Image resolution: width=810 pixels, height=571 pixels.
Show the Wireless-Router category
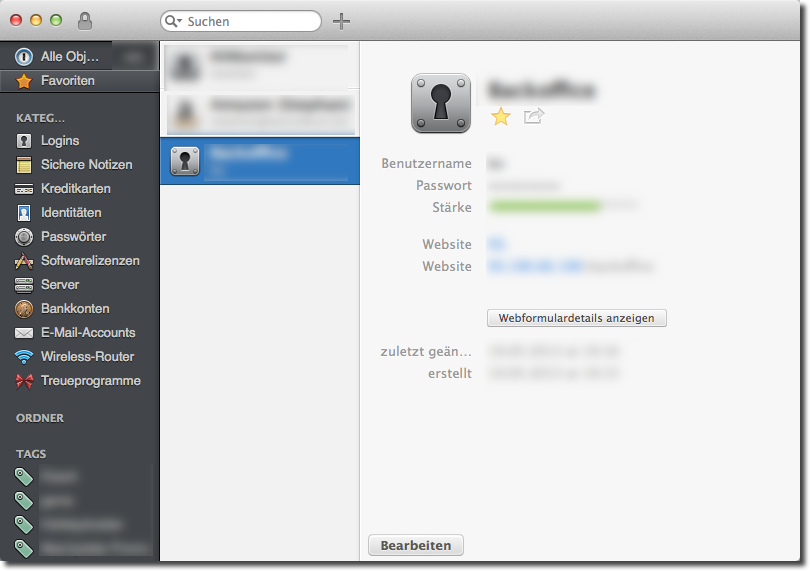(87, 356)
